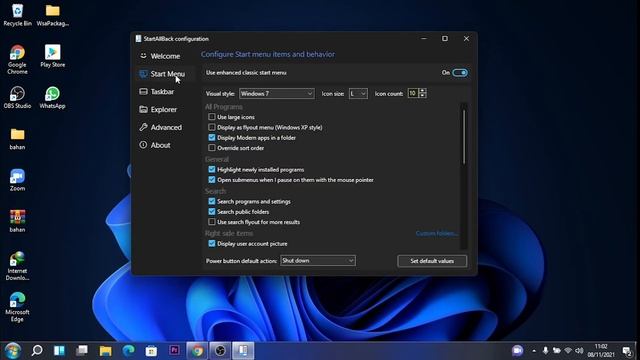Uncheck Highlight newly installed programs
This screenshot has height=360, width=640.
pyautogui.click(x=211, y=169)
